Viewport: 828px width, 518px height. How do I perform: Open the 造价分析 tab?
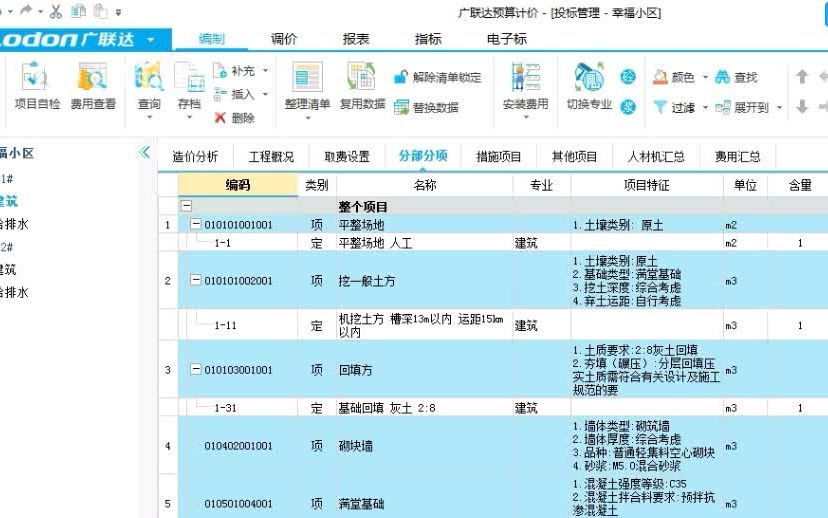pyautogui.click(x=195, y=156)
